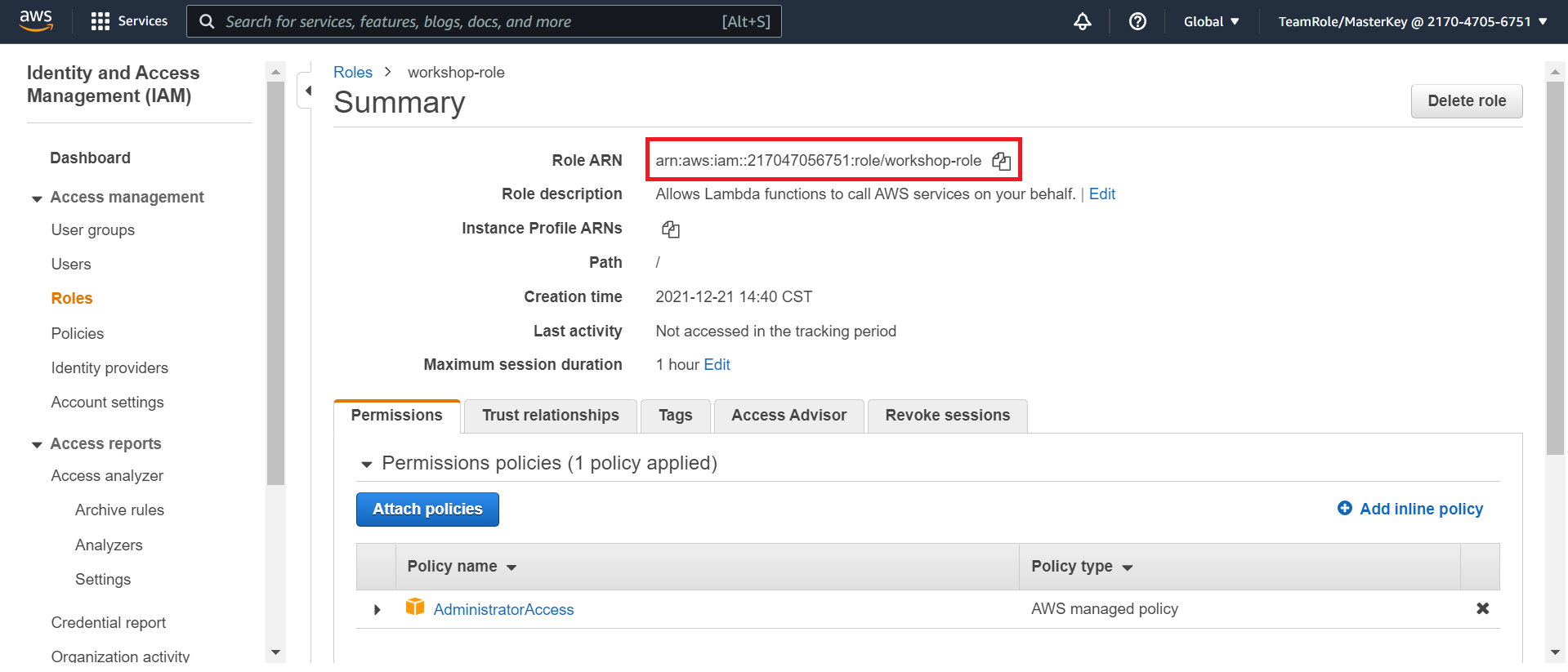Open Archive rules in the sidebar
1568x672 pixels.
point(119,510)
